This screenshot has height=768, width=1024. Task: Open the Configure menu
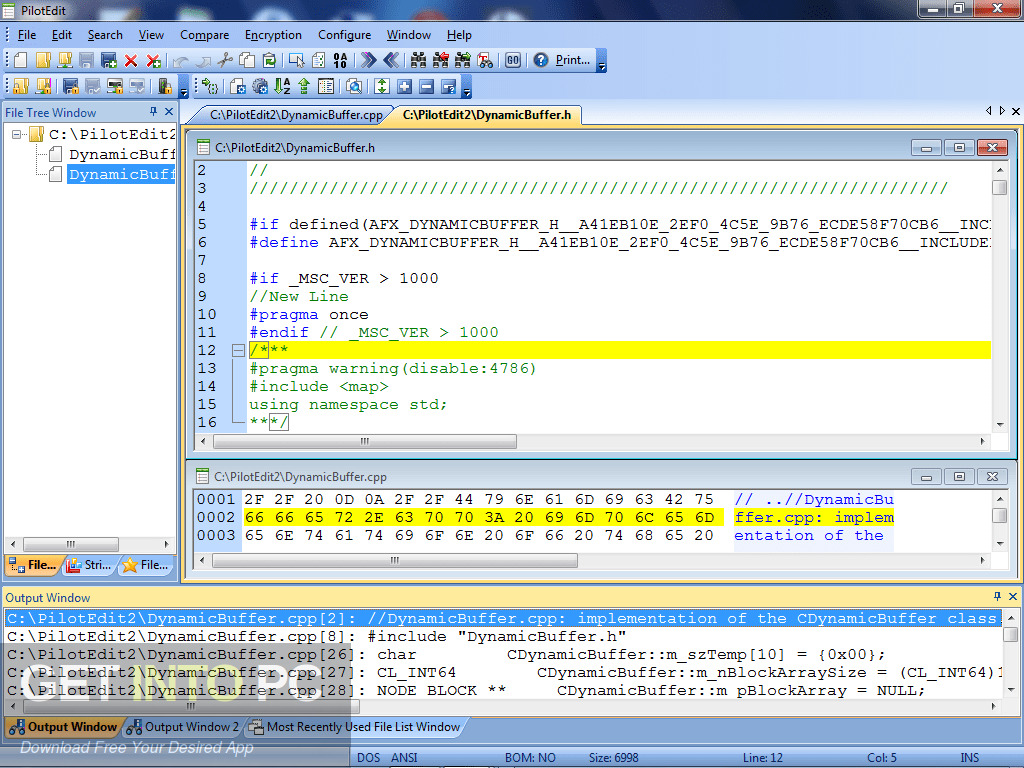[344, 35]
